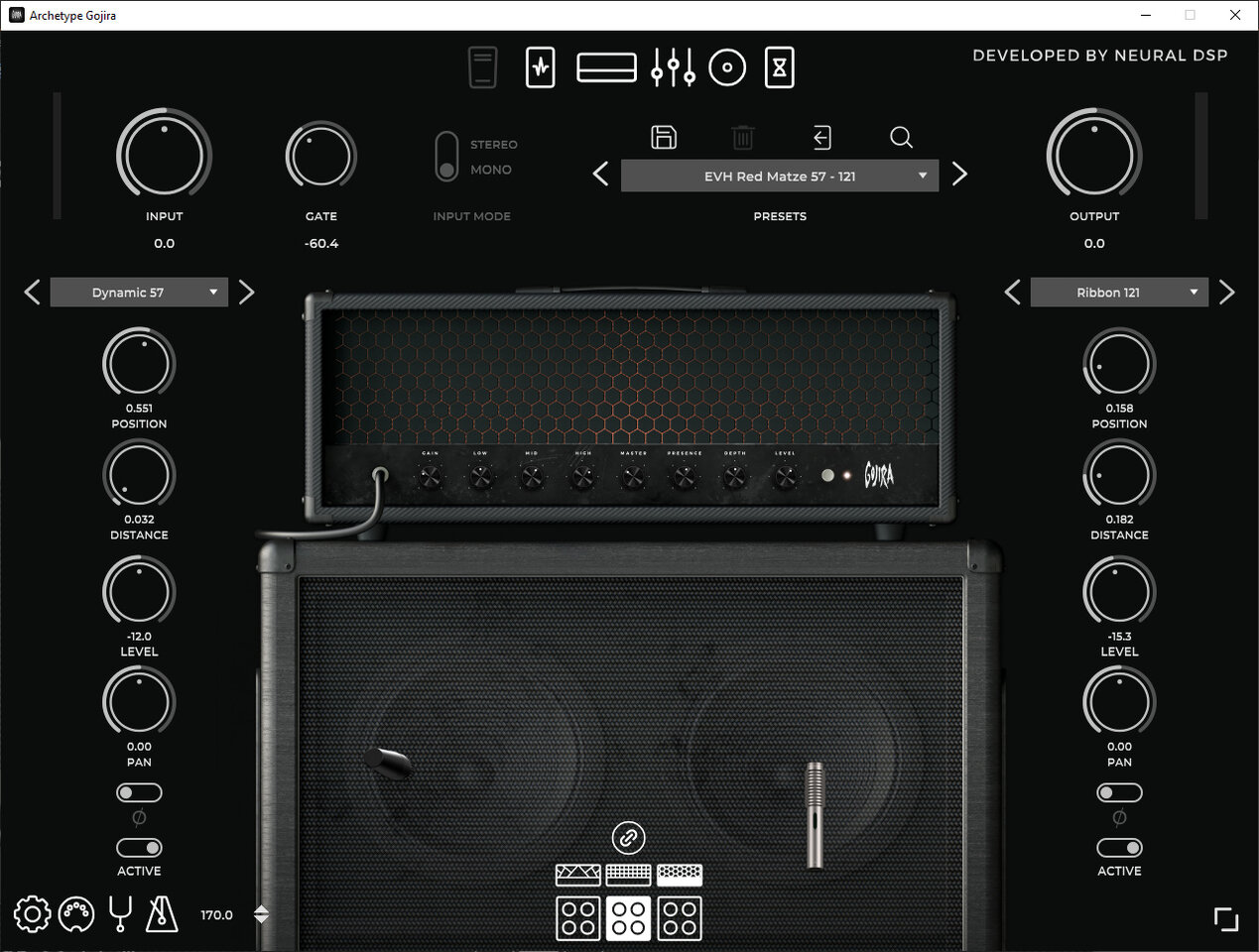Click the Ribbon 121 PAN knob

[1119, 702]
